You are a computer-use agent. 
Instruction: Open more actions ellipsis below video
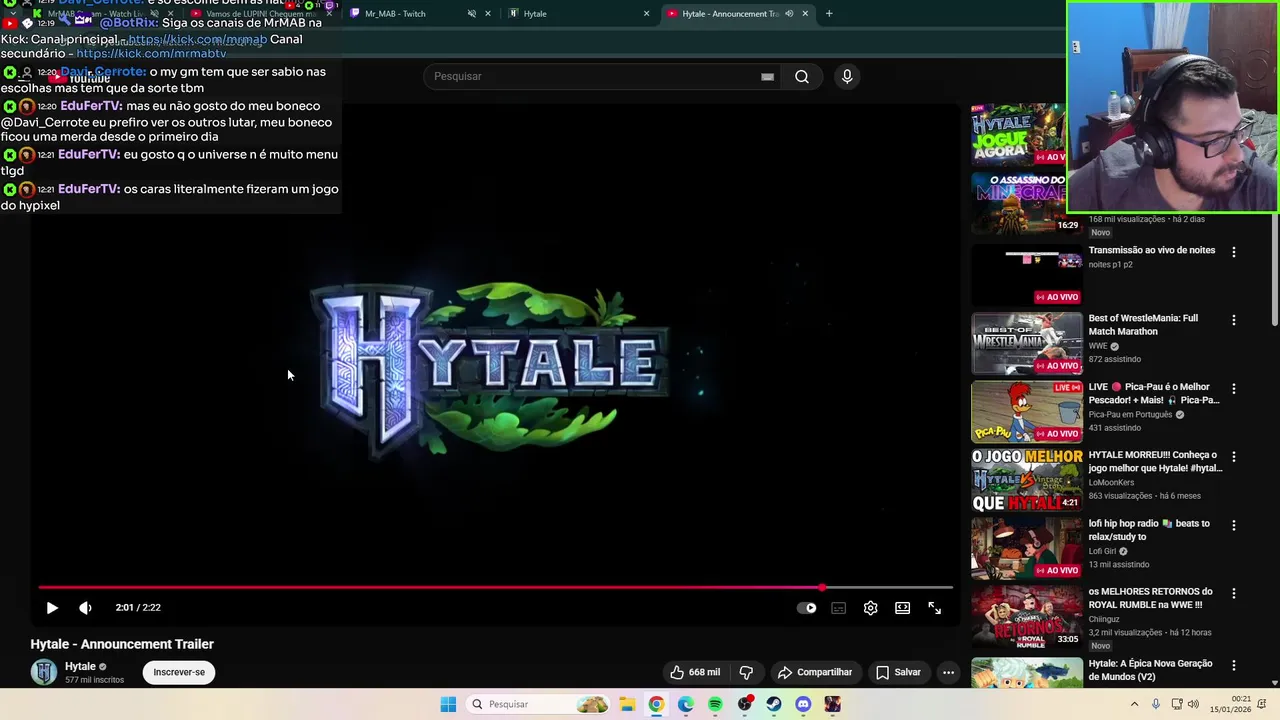[948, 672]
